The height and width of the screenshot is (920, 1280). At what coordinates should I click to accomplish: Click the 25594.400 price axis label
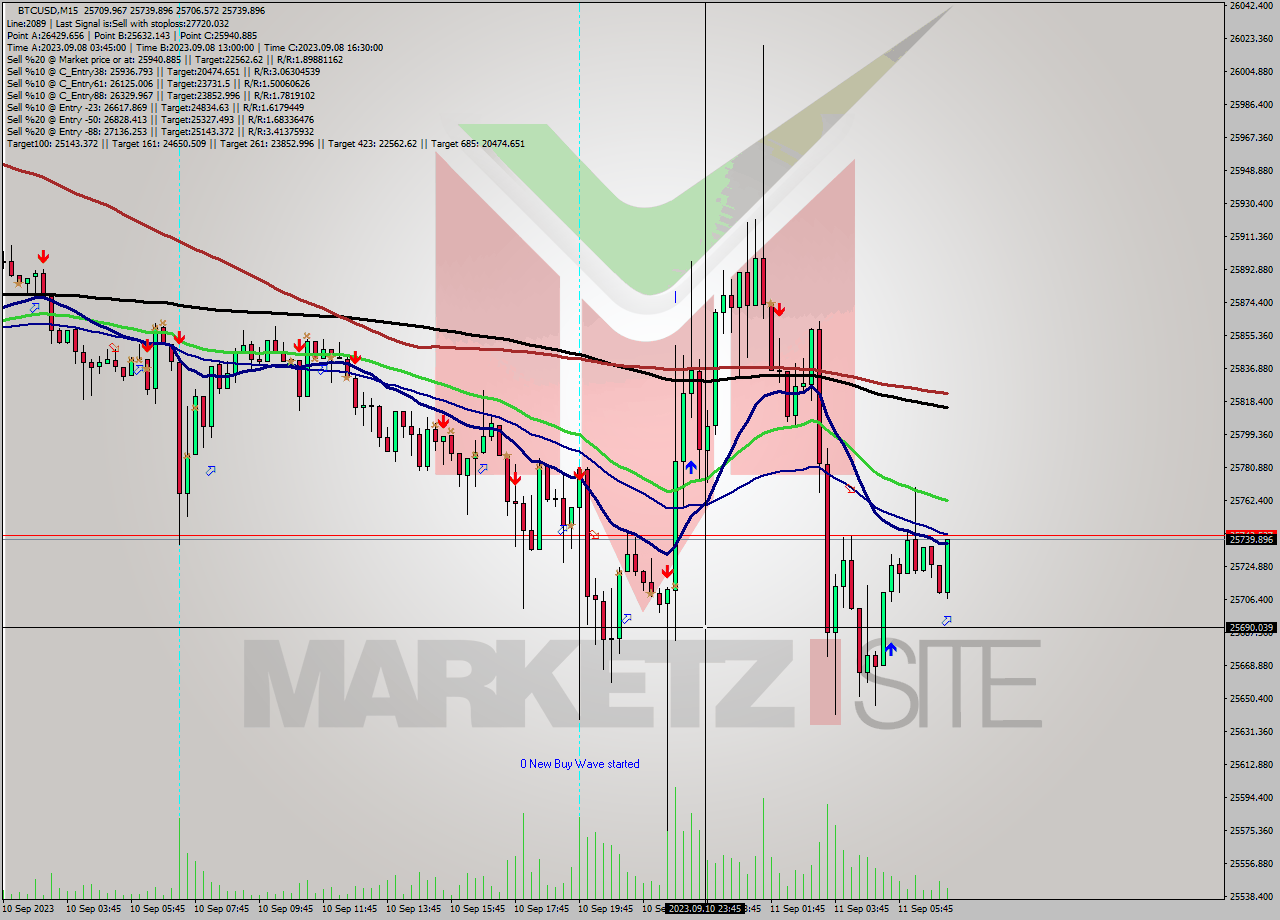pos(1251,798)
